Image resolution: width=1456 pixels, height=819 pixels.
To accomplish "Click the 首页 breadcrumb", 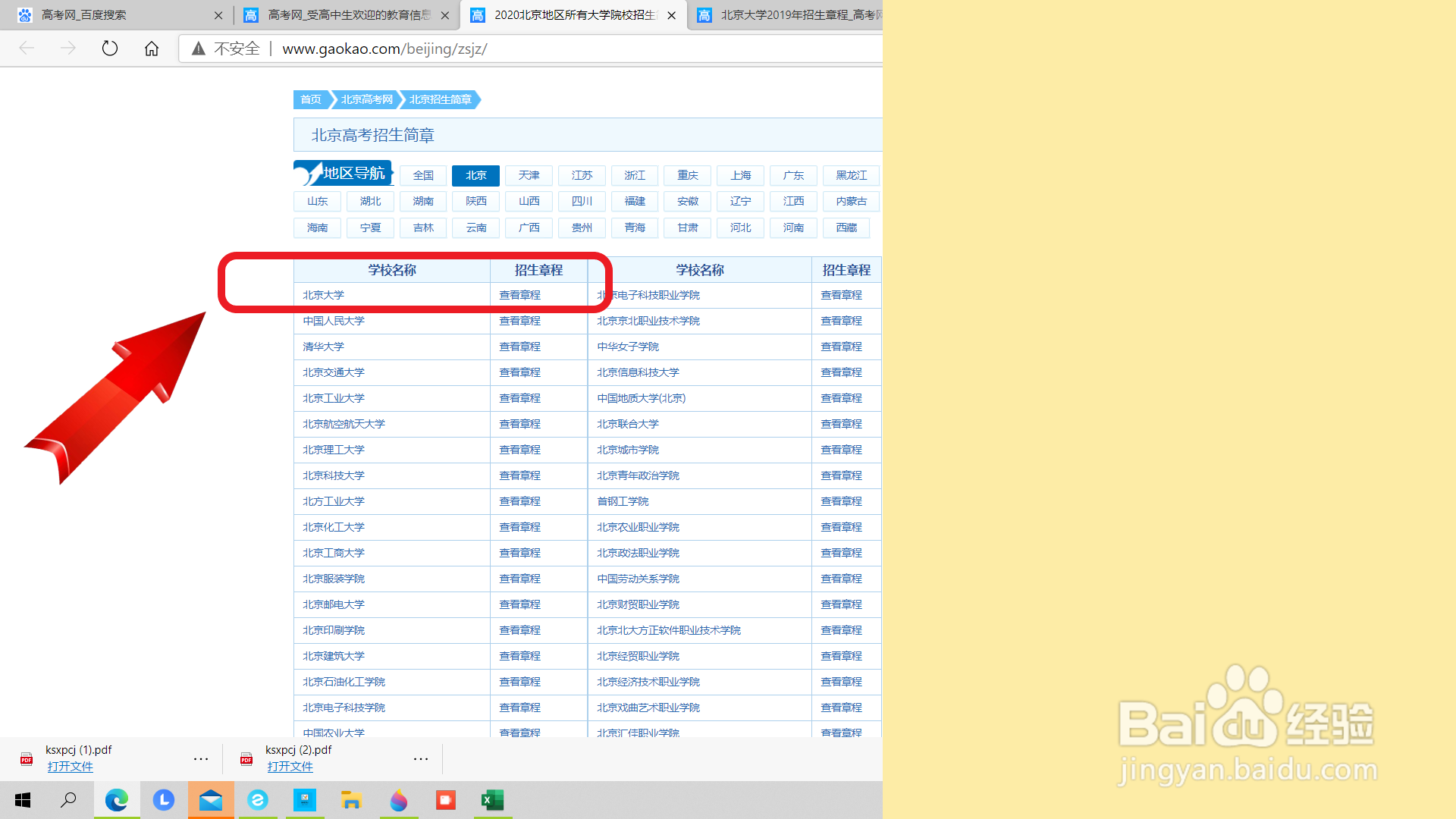I will [311, 99].
